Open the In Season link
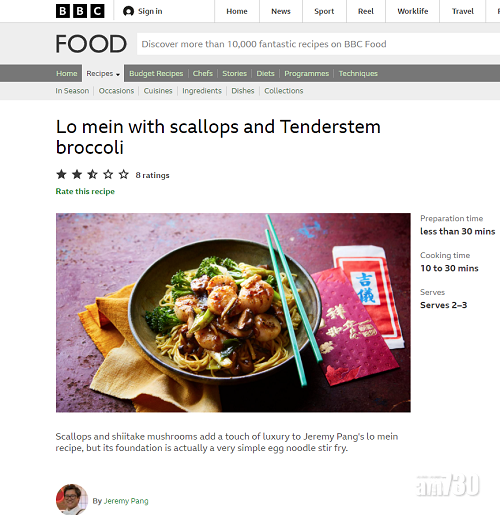The height and width of the screenshot is (515, 500). pyautogui.click(x=72, y=91)
